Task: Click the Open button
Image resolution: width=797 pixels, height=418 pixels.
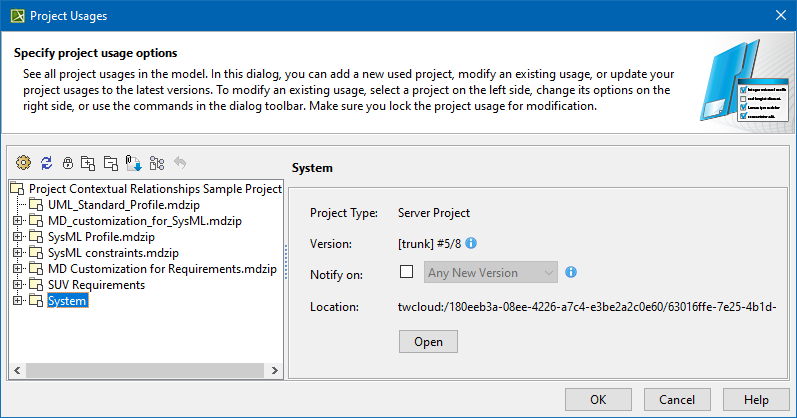Action: (428, 341)
